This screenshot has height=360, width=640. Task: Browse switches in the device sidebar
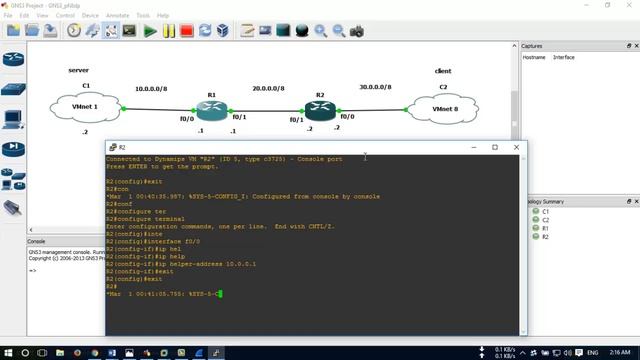[13, 89]
